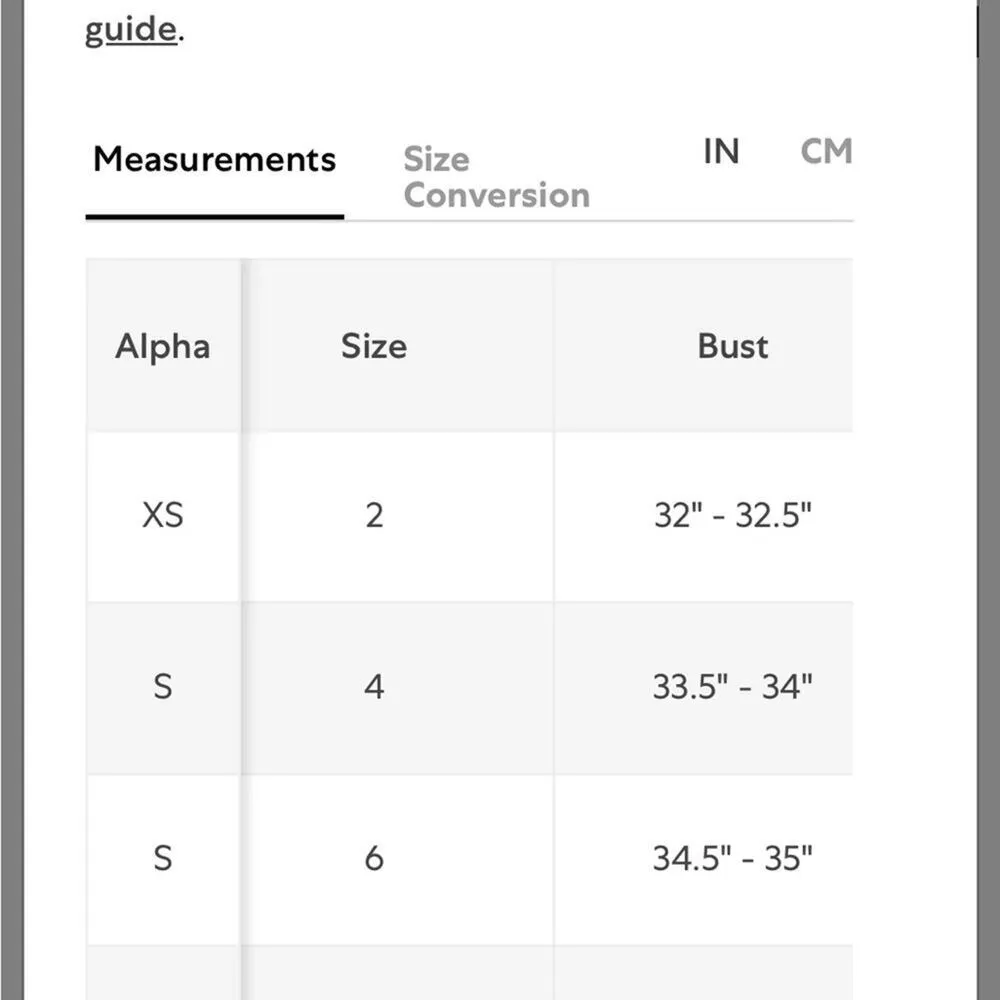Open the Size Conversion tab
This screenshot has width=1000, height=1000.
[x=496, y=177]
